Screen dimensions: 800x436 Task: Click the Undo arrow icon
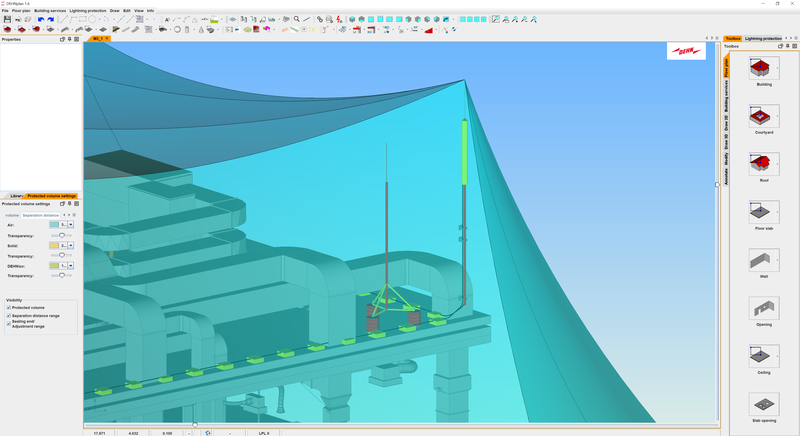point(41,19)
